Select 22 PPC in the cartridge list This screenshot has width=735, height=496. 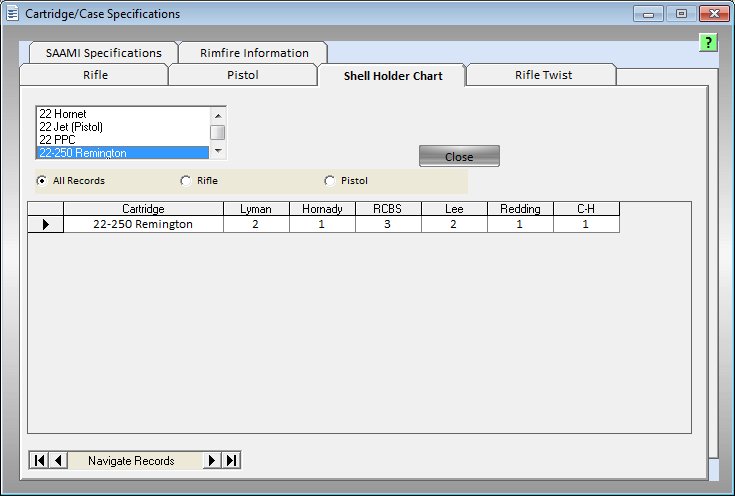pyautogui.click(x=57, y=140)
